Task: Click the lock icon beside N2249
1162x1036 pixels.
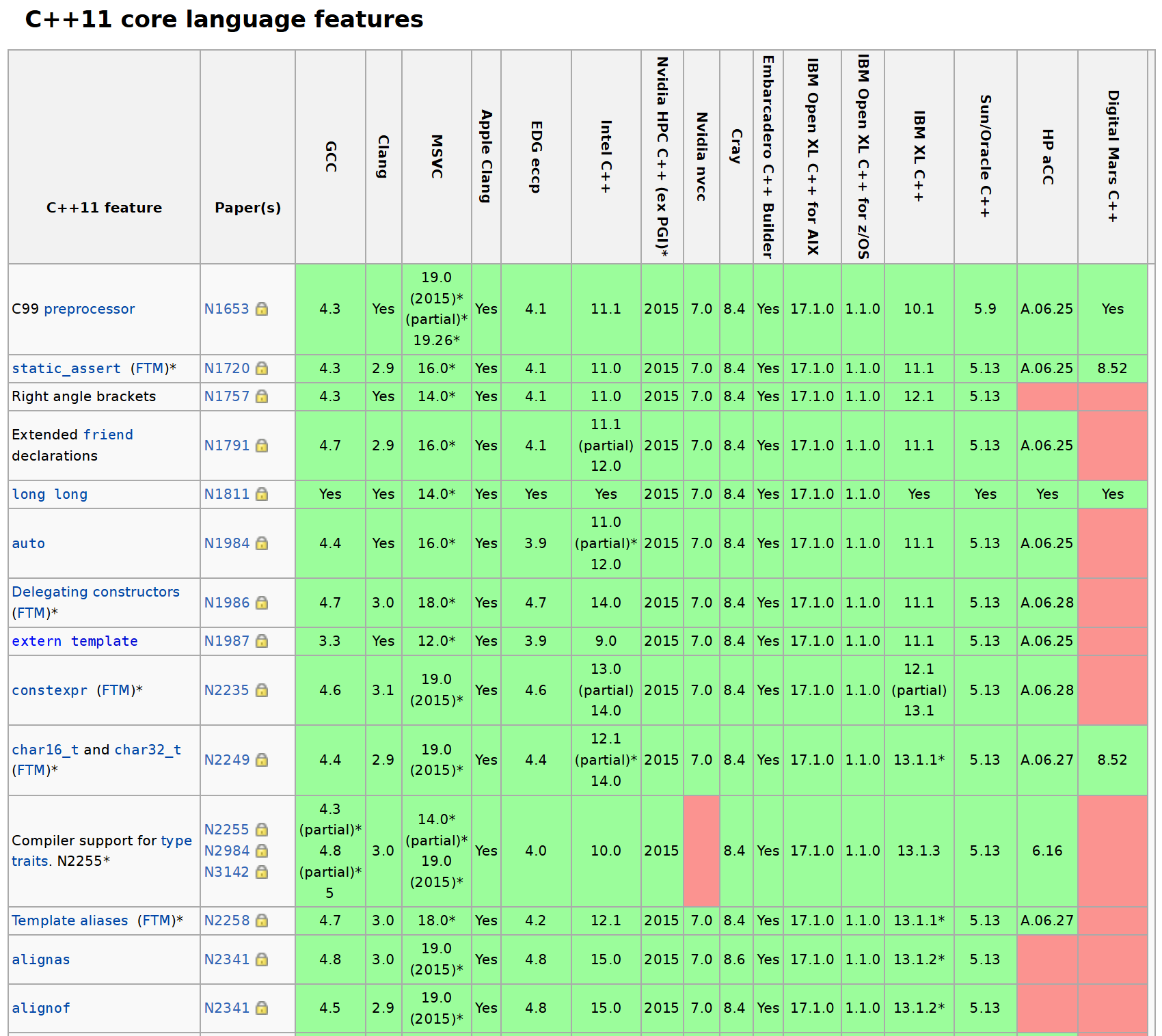Action: [262, 760]
